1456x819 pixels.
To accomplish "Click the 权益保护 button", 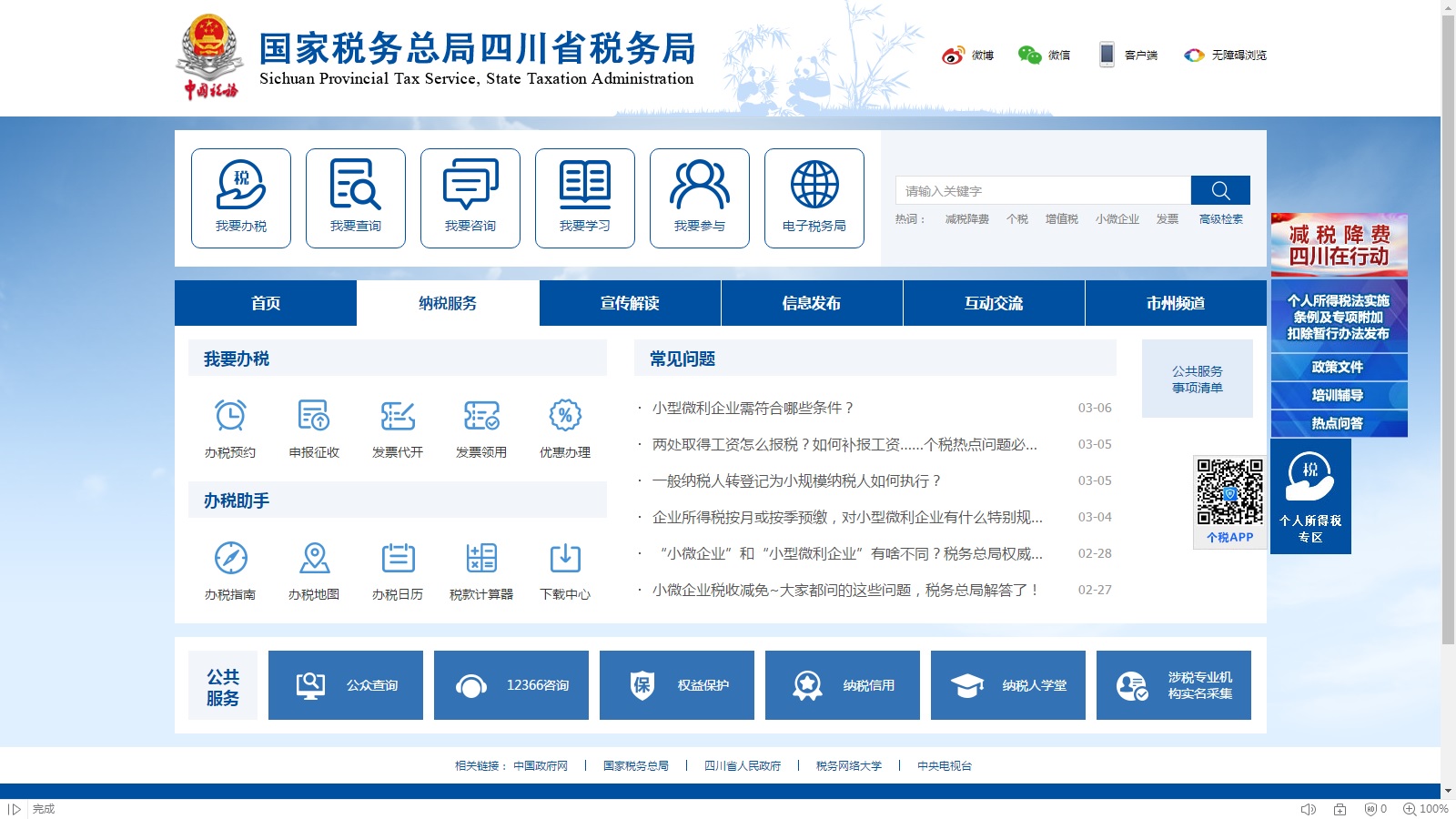I will pos(677,685).
